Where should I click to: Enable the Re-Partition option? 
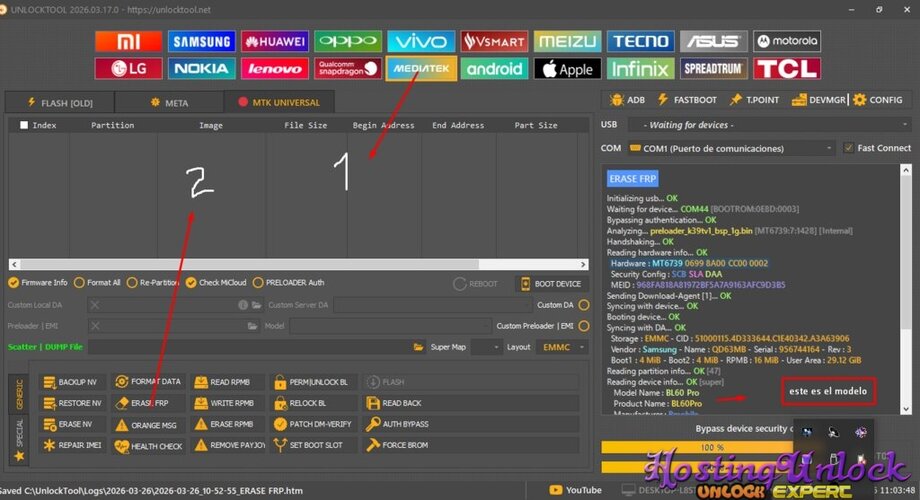pos(153,282)
